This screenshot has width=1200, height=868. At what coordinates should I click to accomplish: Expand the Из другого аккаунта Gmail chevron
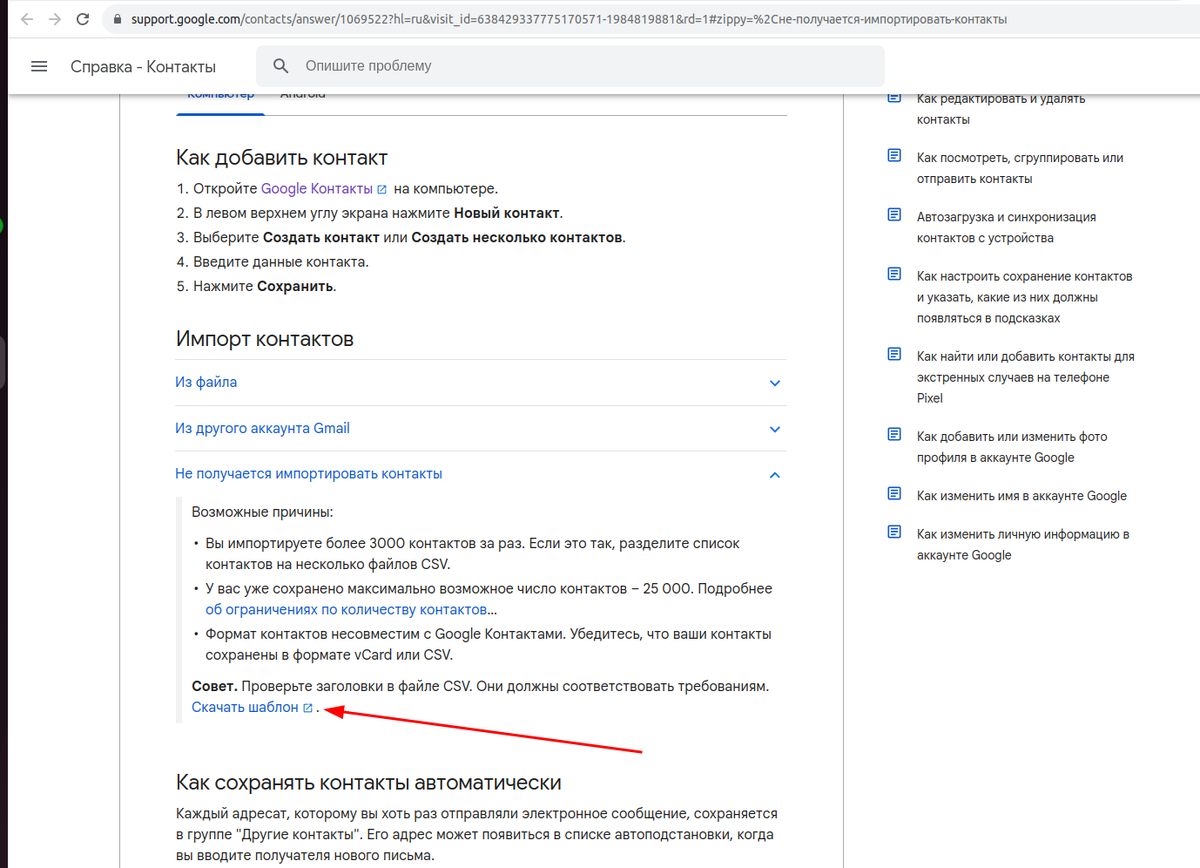[775, 429]
